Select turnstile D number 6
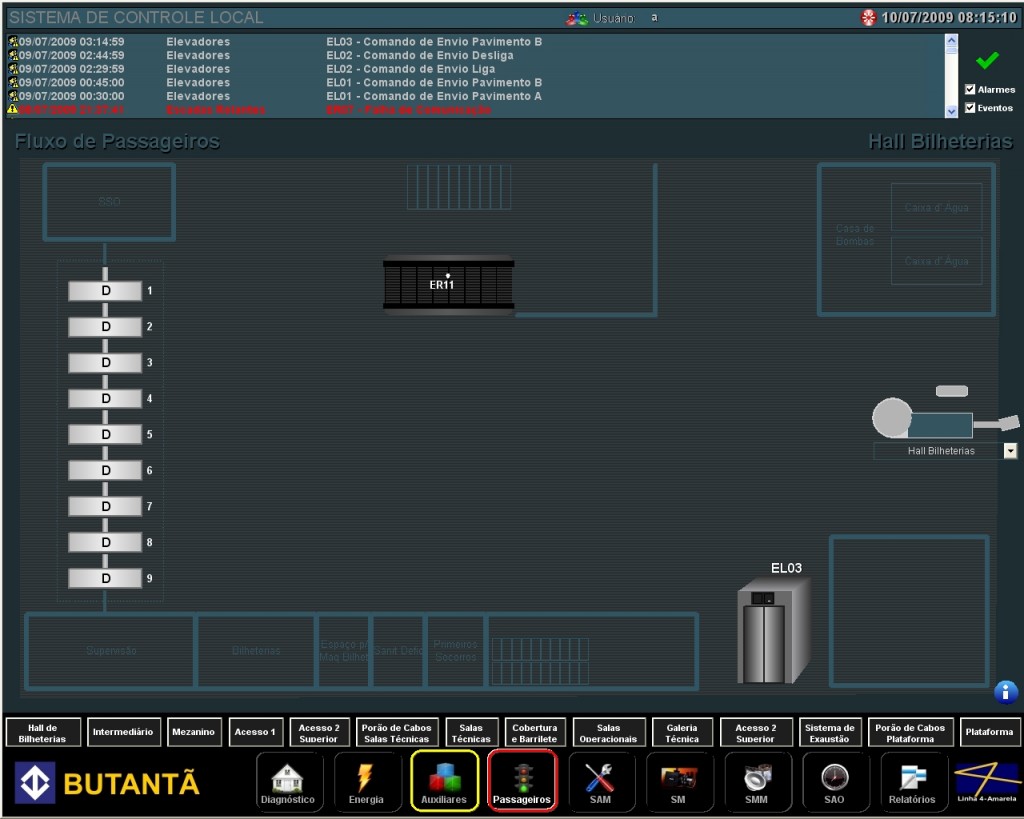Screen dimensions: 1024x819 pos(105,470)
